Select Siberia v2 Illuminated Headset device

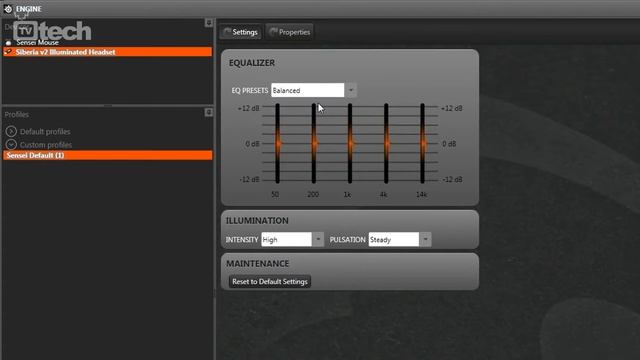(107, 52)
